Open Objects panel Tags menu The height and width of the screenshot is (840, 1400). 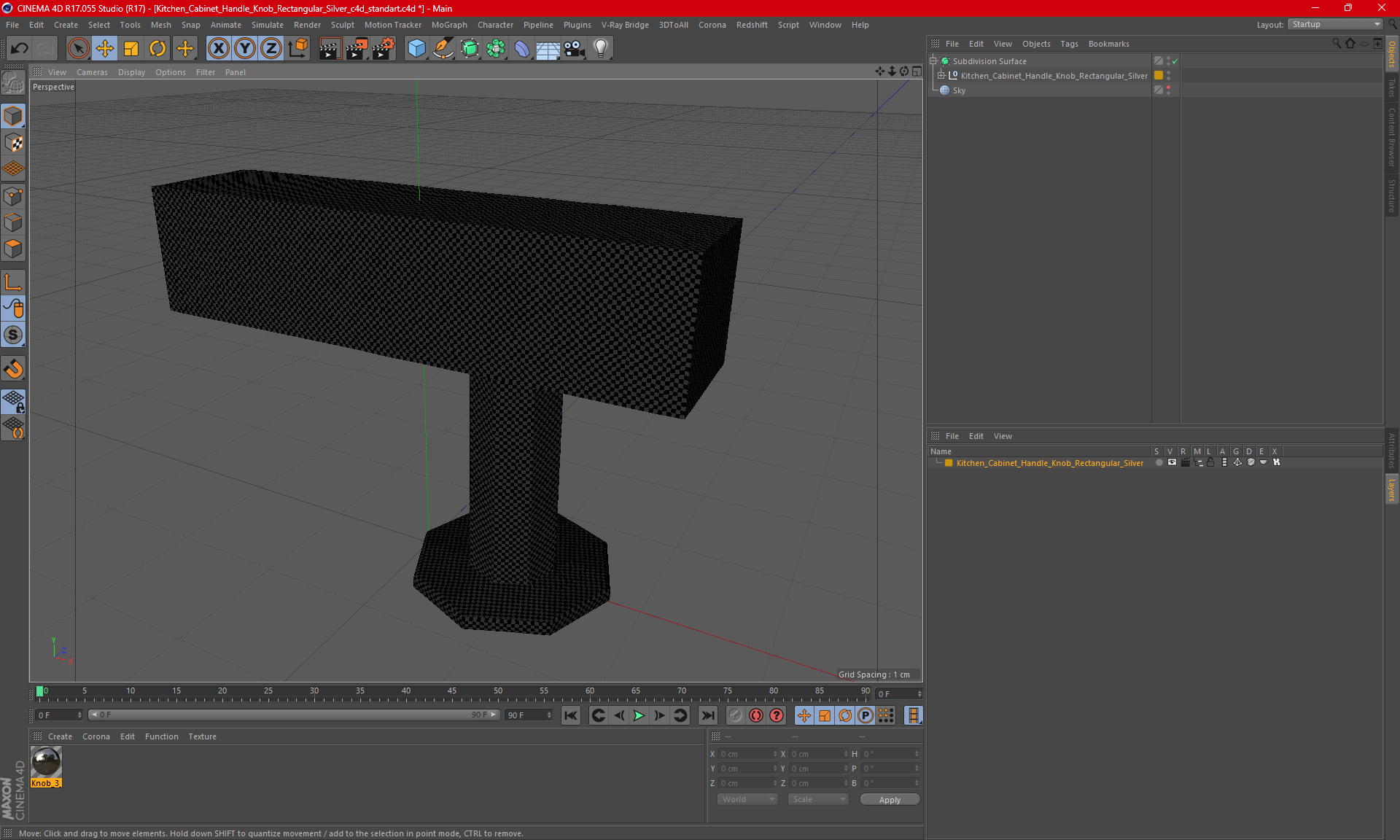(x=1069, y=44)
